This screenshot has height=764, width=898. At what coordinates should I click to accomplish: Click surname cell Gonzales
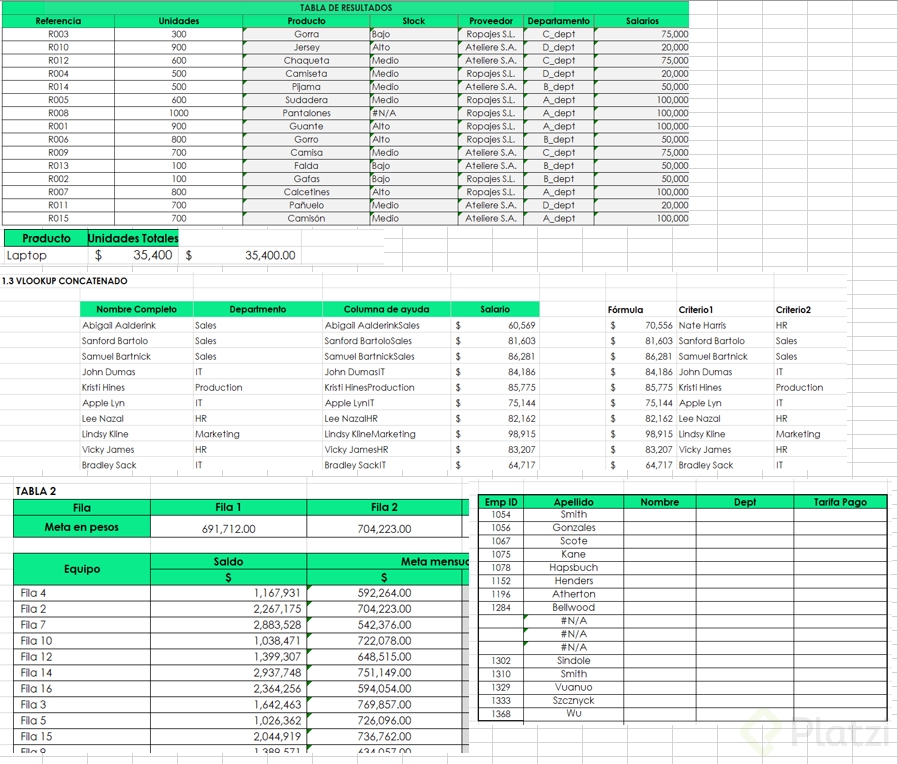point(573,528)
